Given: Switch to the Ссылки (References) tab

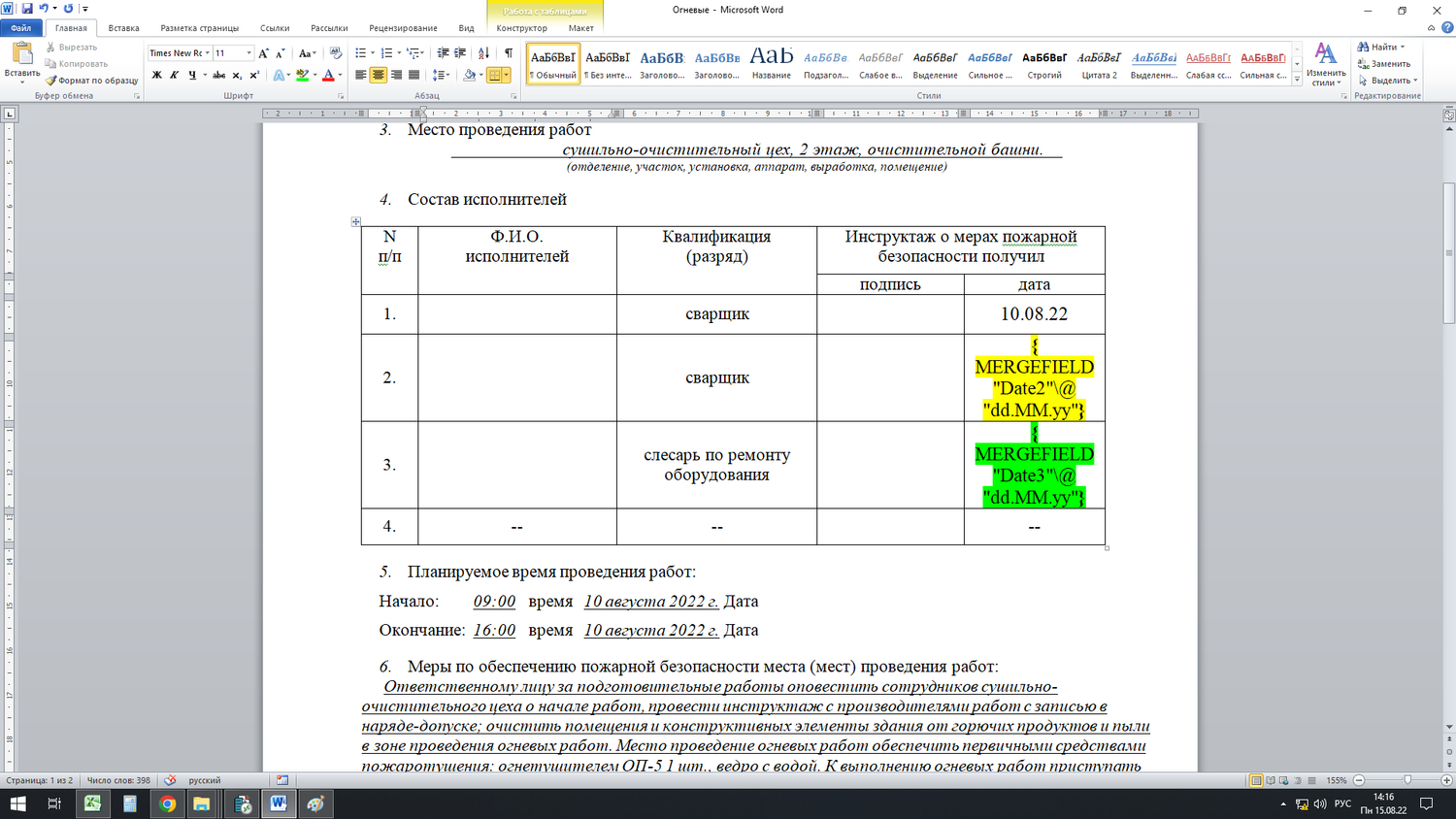Looking at the screenshot, I should tap(275, 28).
